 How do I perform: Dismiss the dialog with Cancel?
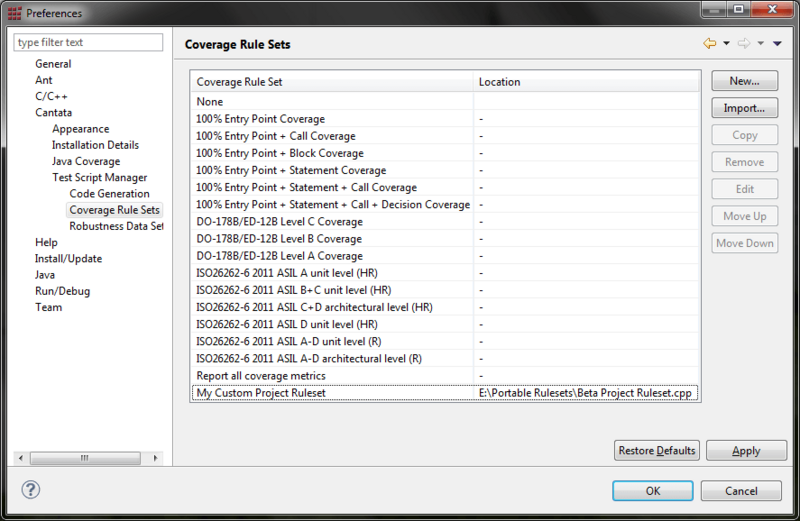click(x=741, y=491)
